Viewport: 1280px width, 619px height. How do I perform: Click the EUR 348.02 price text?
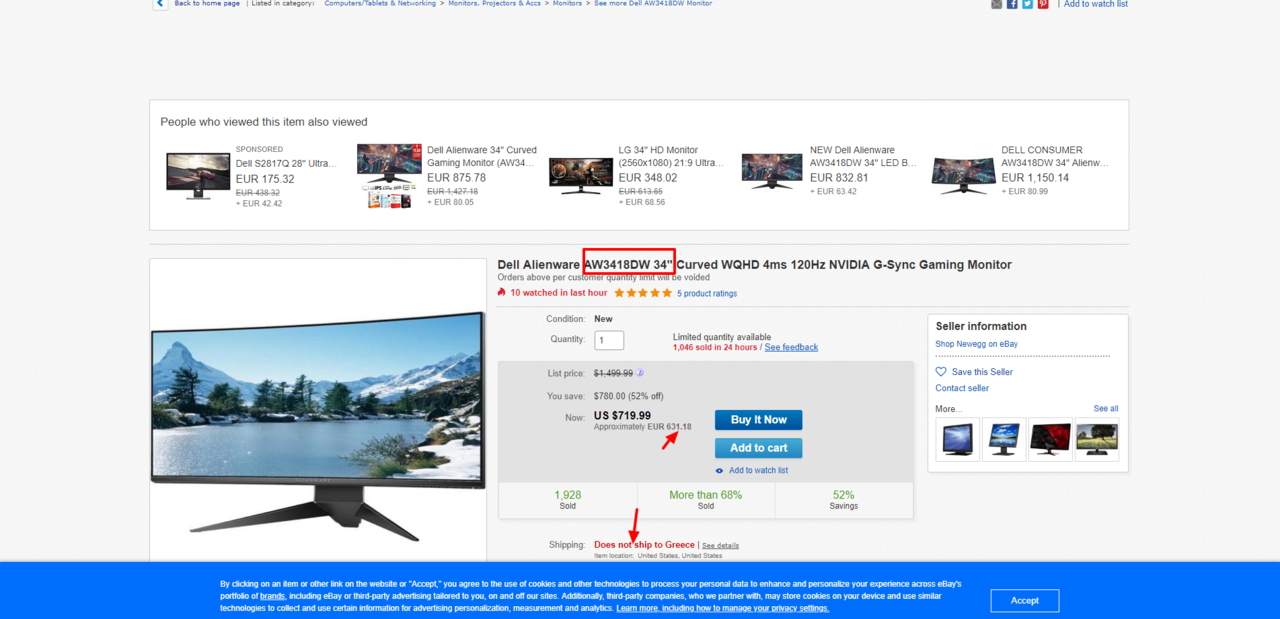point(648,177)
